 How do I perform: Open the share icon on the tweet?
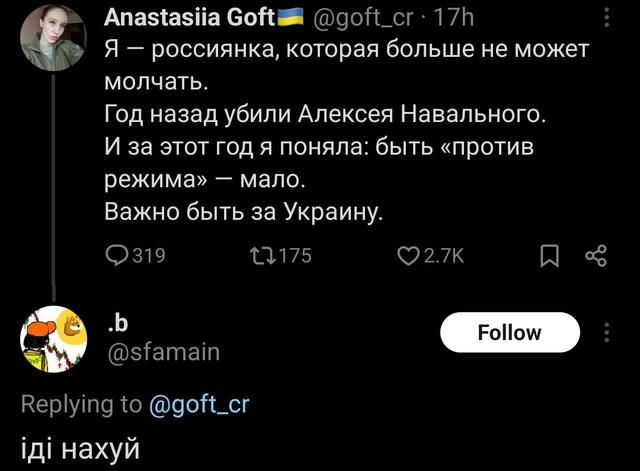(x=595, y=256)
